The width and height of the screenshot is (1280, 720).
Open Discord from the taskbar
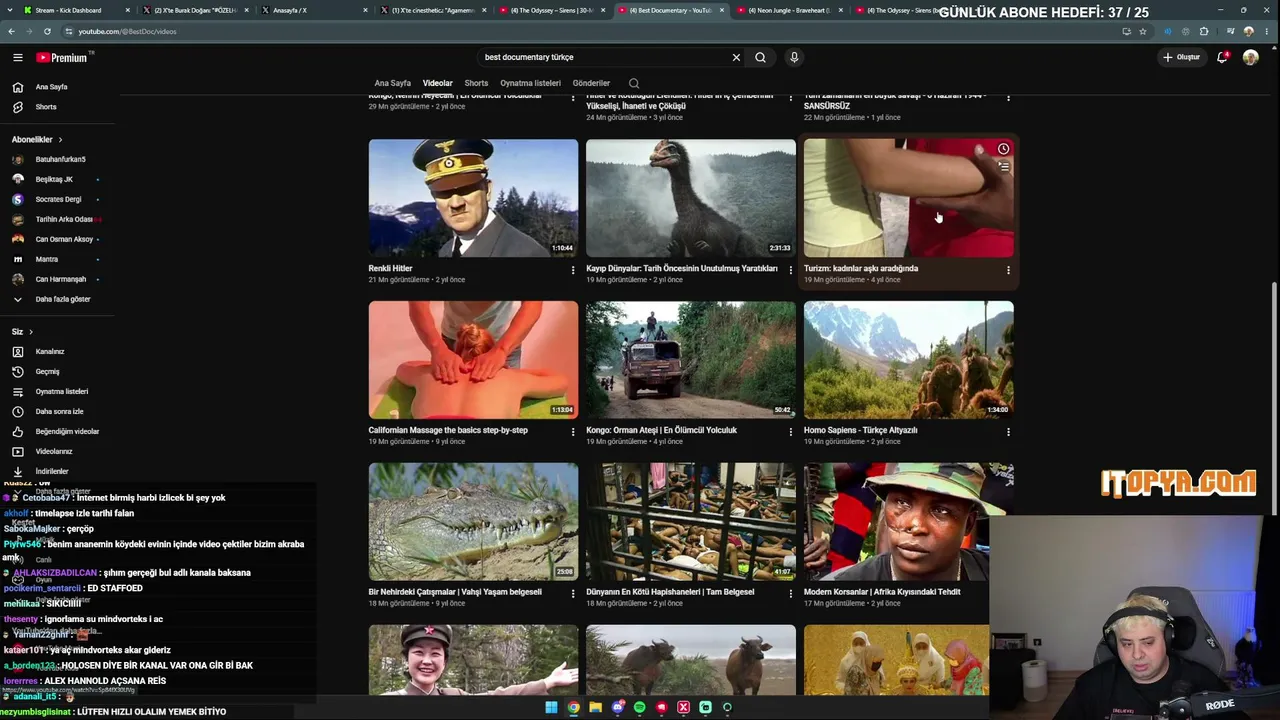tap(617, 707)
